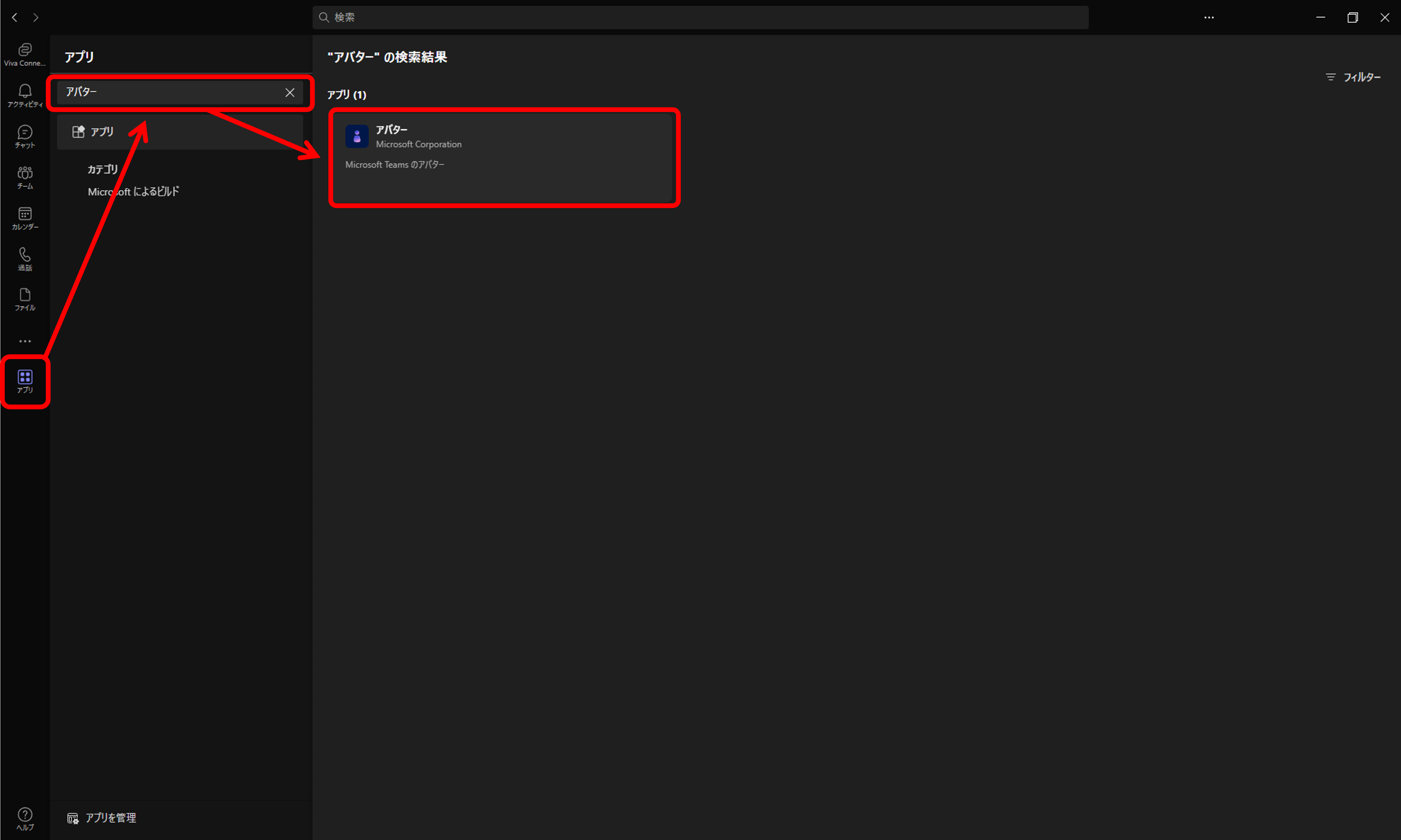
Task: Click the アプリ (1) results count
Action: 347,95
